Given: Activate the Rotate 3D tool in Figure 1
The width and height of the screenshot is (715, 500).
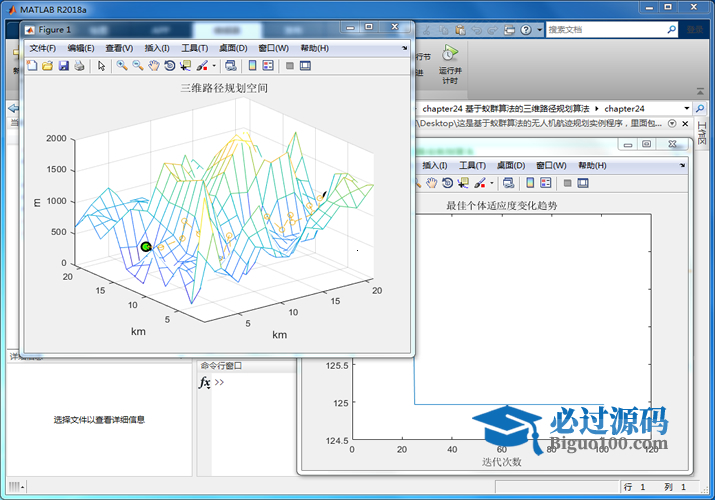Looking at the screenshot, I should pos(170,66).
